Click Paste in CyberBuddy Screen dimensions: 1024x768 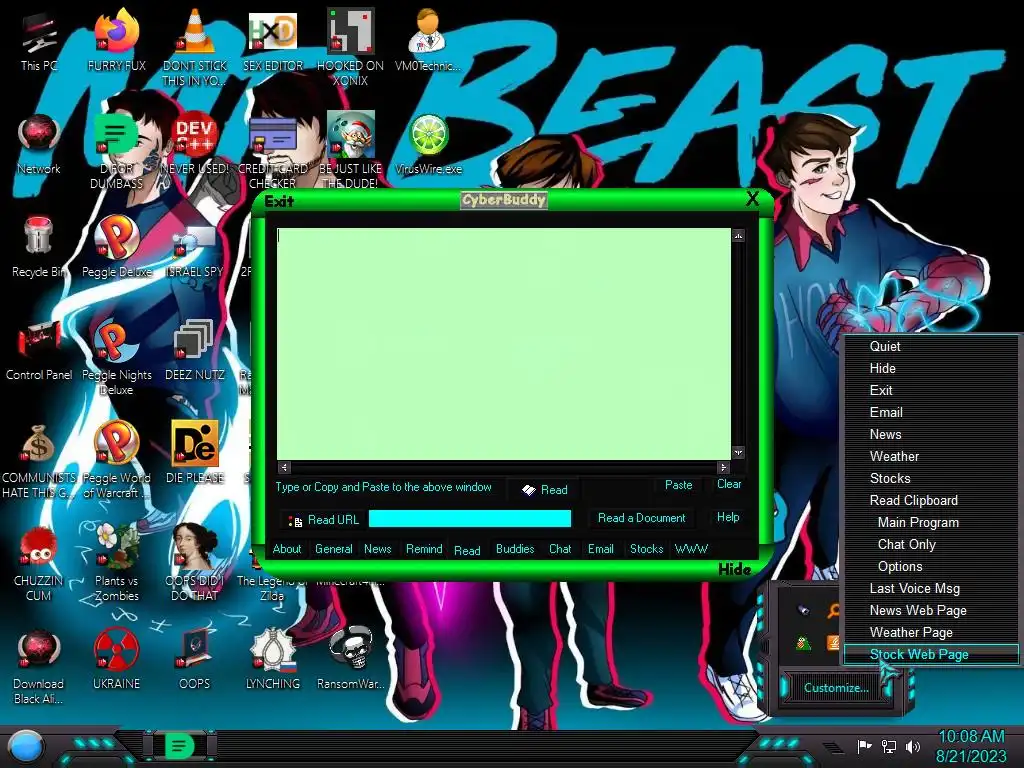coord(679,485)
